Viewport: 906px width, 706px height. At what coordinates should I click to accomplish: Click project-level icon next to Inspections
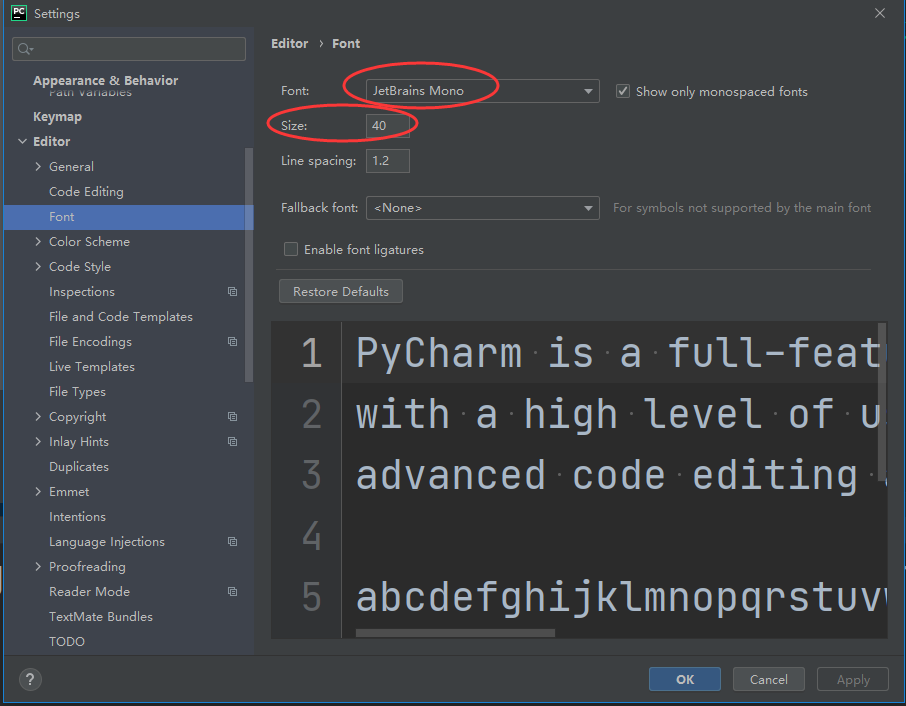[232, 292]
